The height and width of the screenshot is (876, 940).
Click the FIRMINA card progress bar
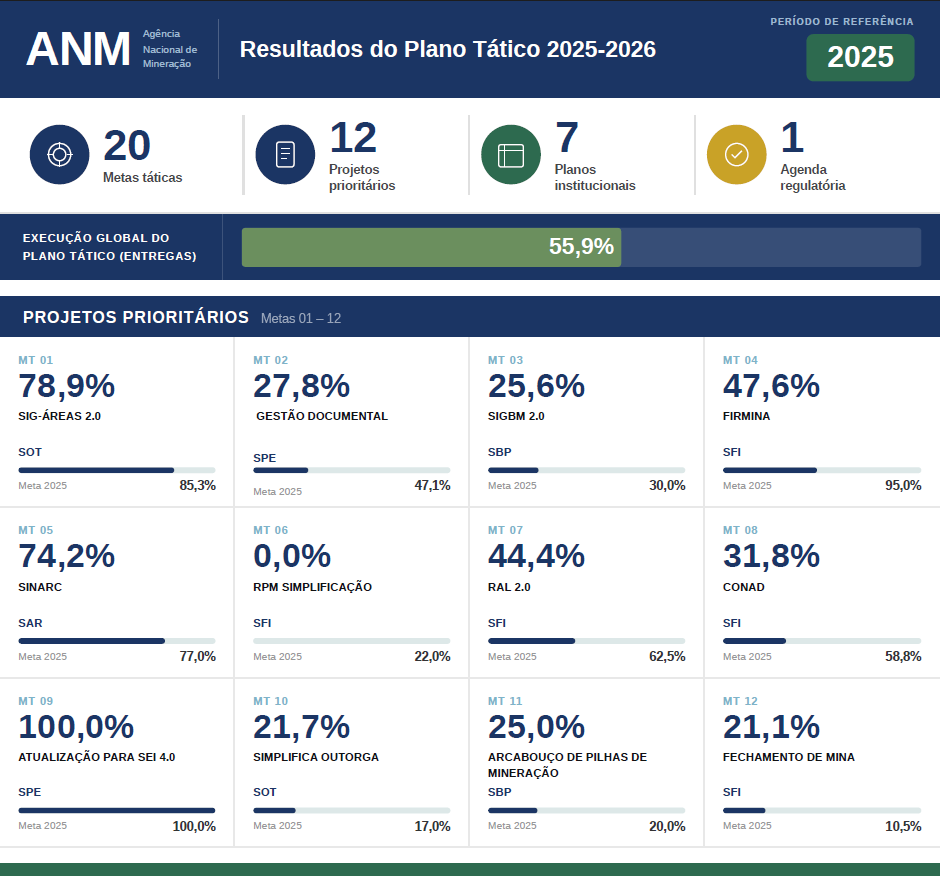(822, 470)
